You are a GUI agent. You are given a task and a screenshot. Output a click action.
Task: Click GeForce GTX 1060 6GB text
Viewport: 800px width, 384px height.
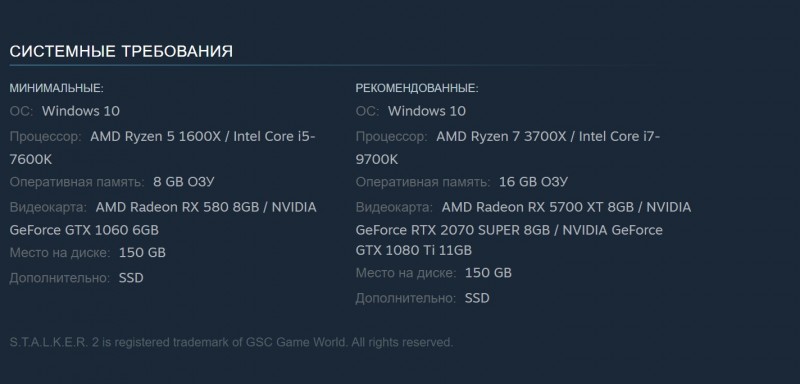tap(84, 230)
